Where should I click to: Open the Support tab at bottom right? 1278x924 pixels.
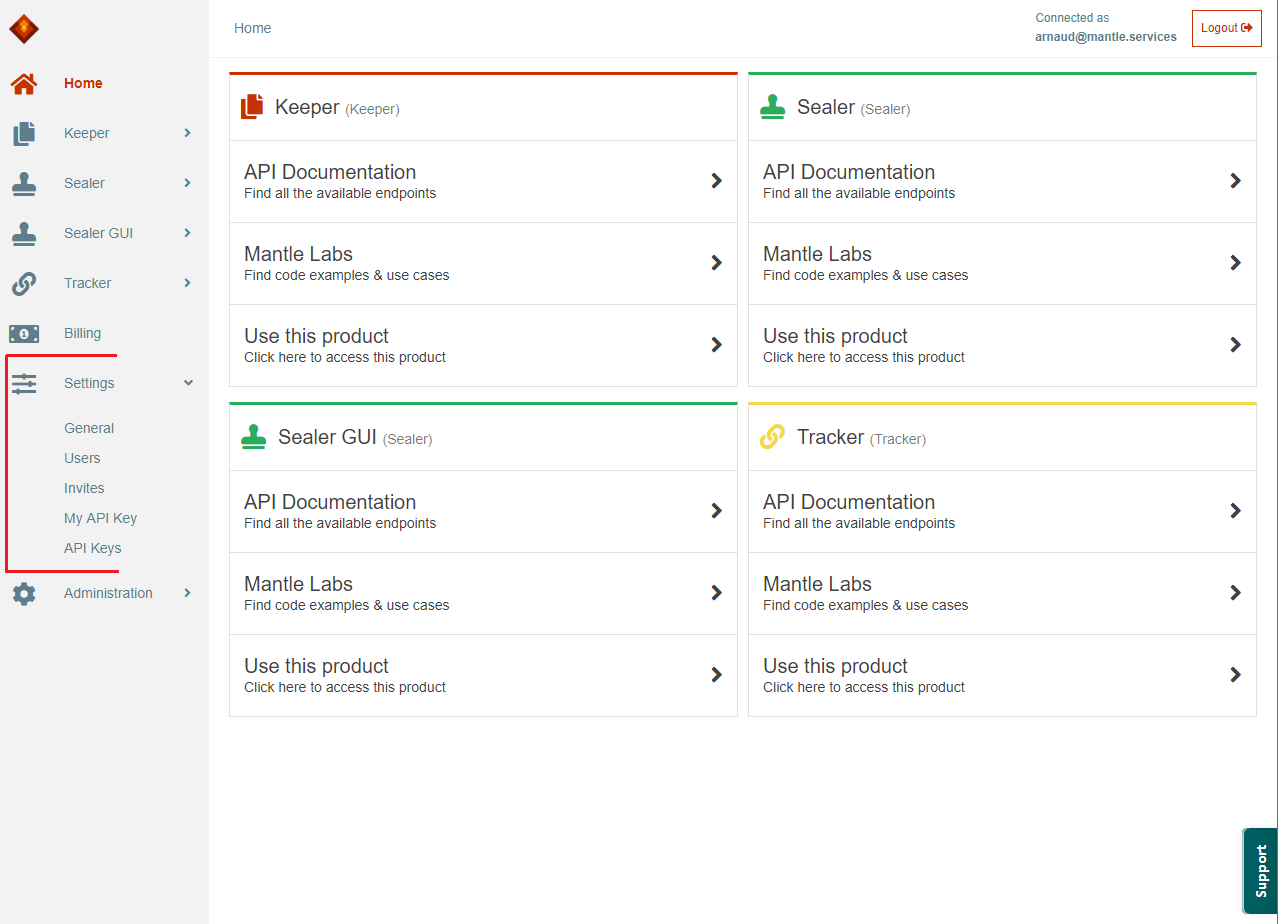[x=1260, y=871]
